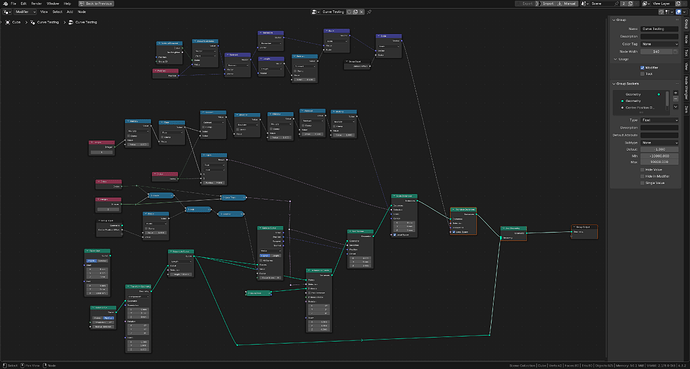Collapse the Group panel header

tap(620, 20)
